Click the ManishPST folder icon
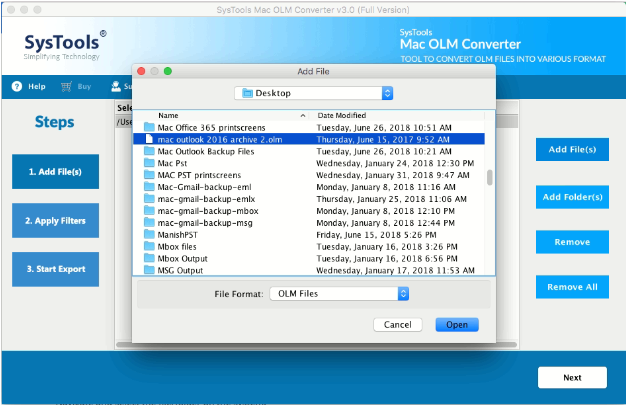This screenshot has width=626, height=405. click(150, 235)
